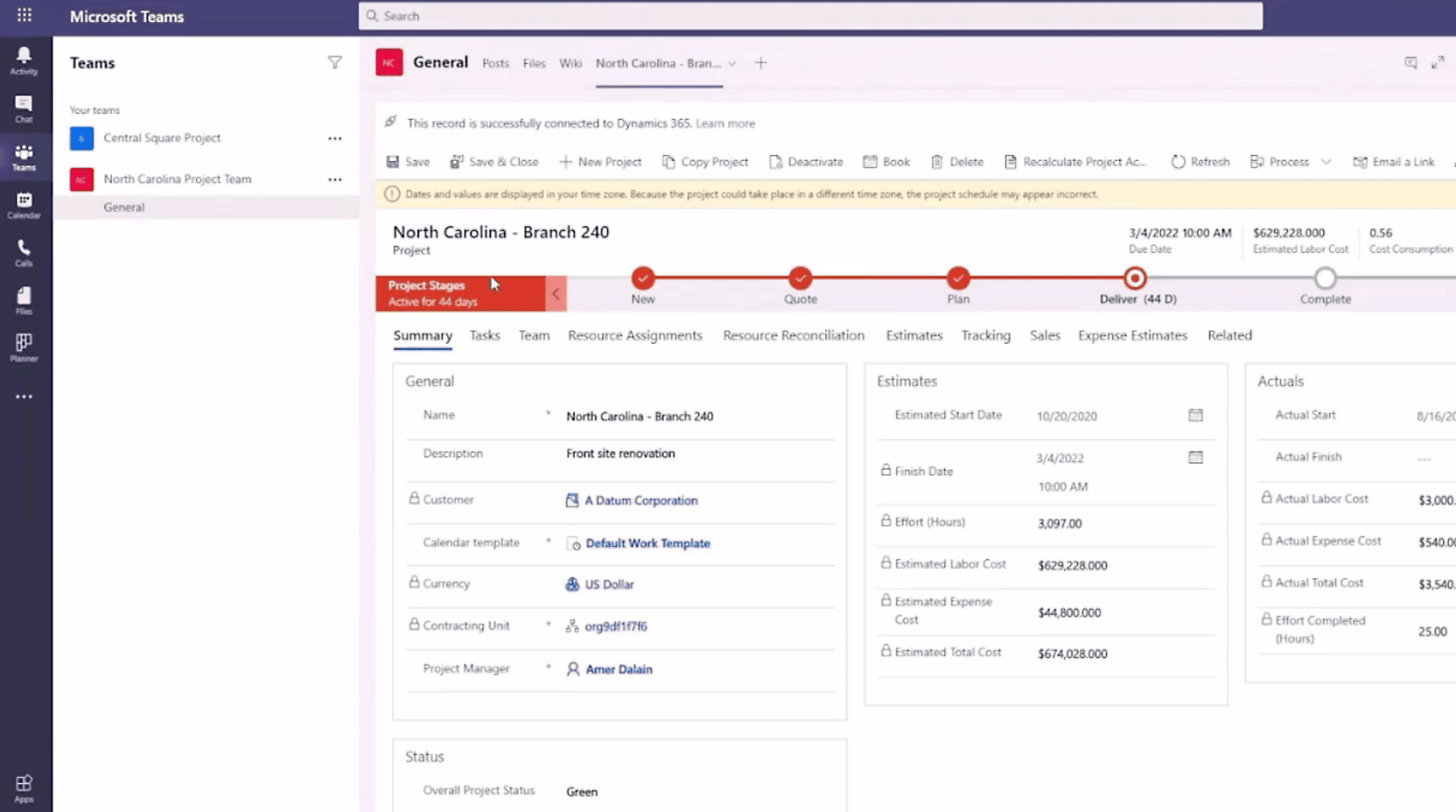
Task: Delete the project record
Action: pyautogui.click(x=956, y=162)
